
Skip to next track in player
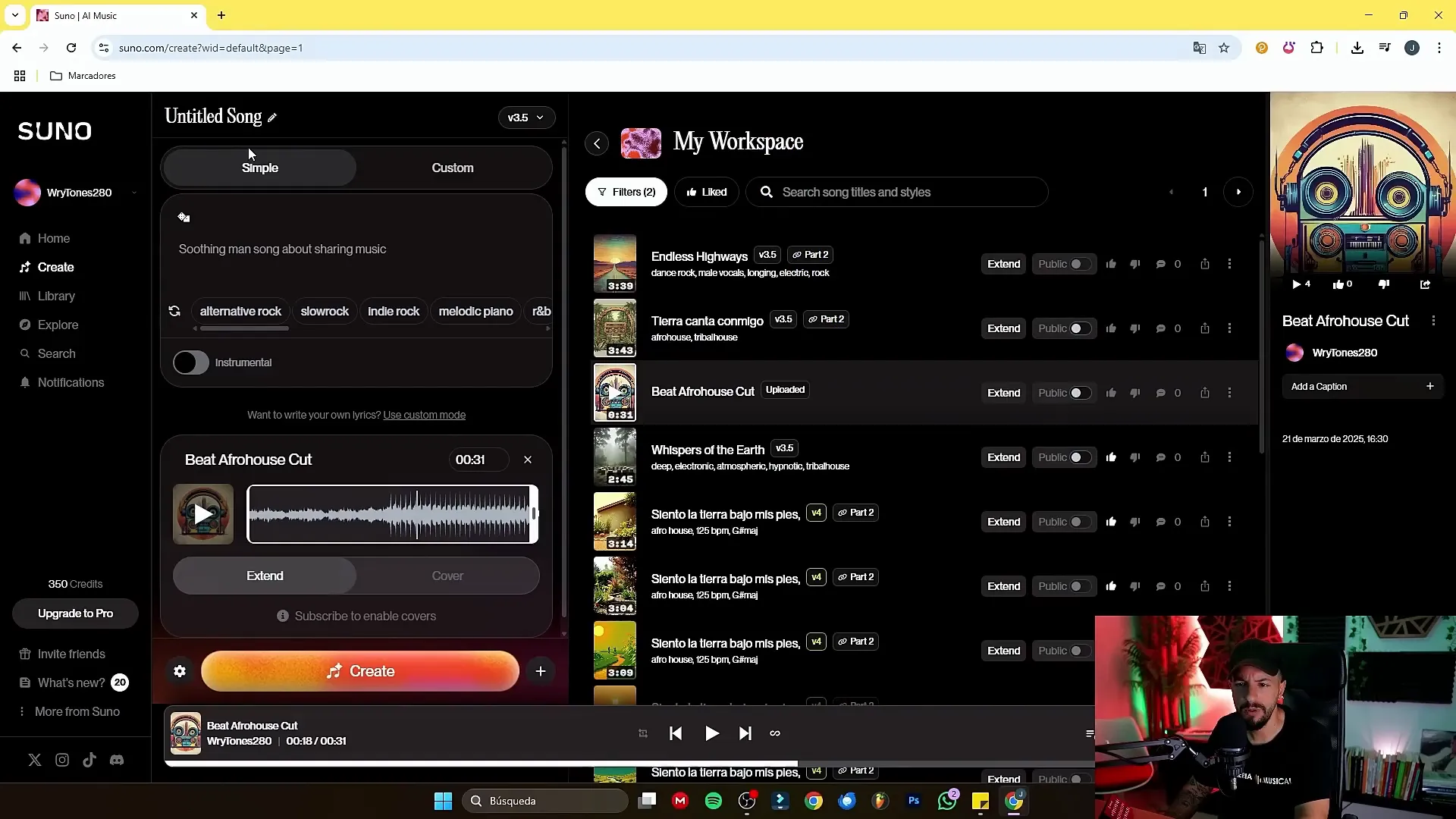tap(745, 733)
